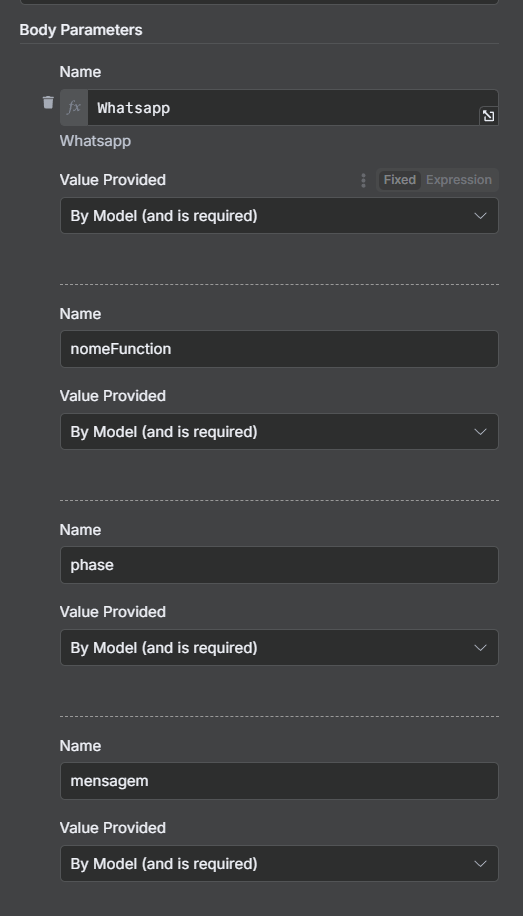Image resolution: width=523 pixels, height=916 pixels.
Task: Open Value Provided dropdown for nomeFunction
Action: (x=279, y=432)
